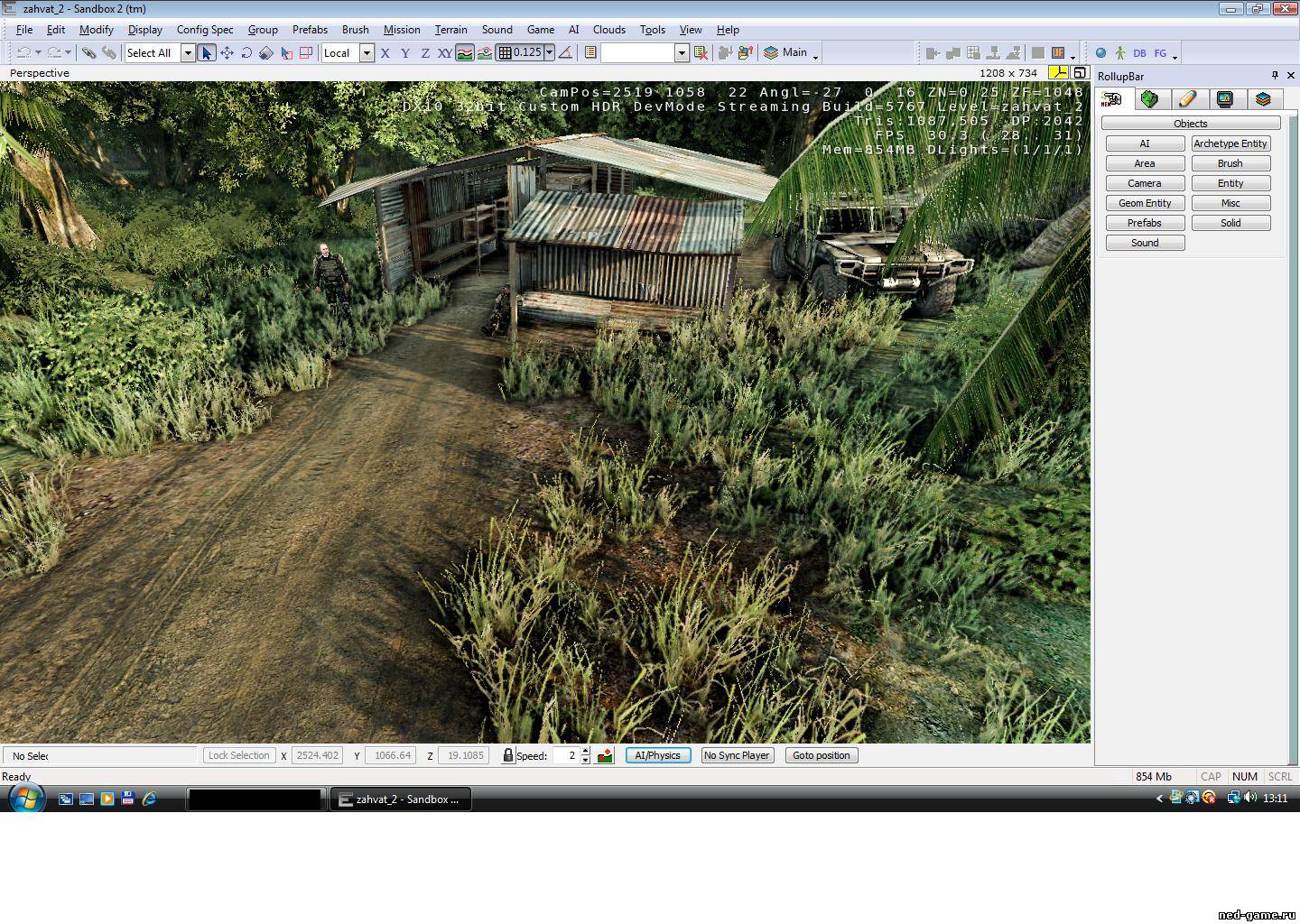Toggle Snap to Objects and Terrain
Viewport: 1300px width, 924px height.
tap(485, 53)
